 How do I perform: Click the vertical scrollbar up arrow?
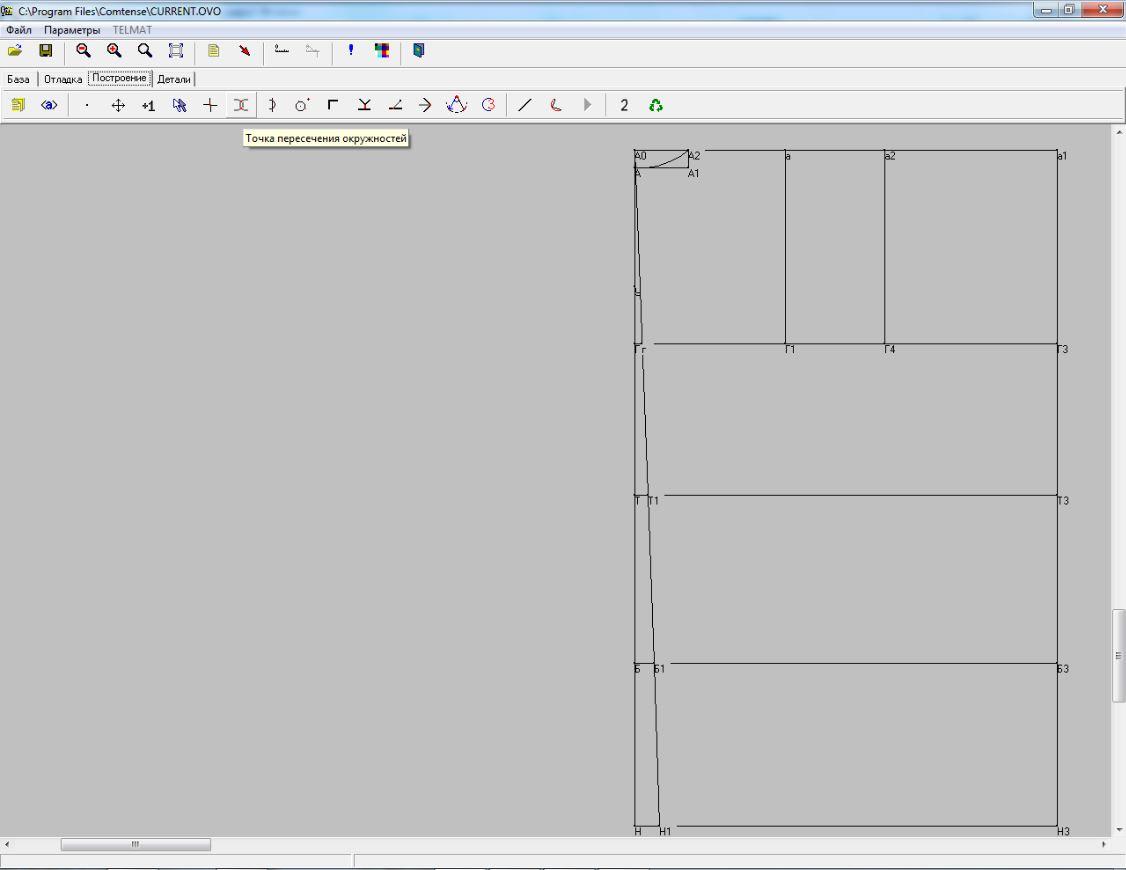click(x=1119, y=132)
